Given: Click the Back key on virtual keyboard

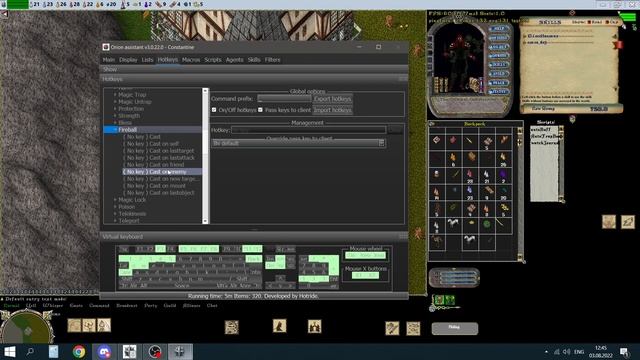Looking at the screenshot, I should (253, 259).
